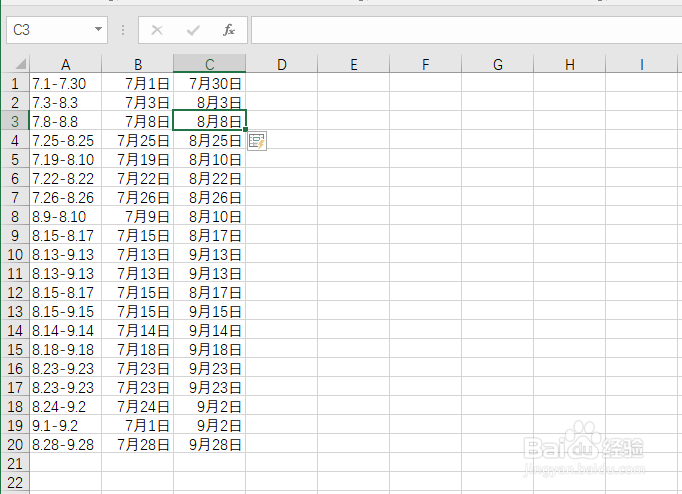Viewport: 682px width, 494px height.
Task: Select cell C20 containing 9月28日
Action: point(210,444)
